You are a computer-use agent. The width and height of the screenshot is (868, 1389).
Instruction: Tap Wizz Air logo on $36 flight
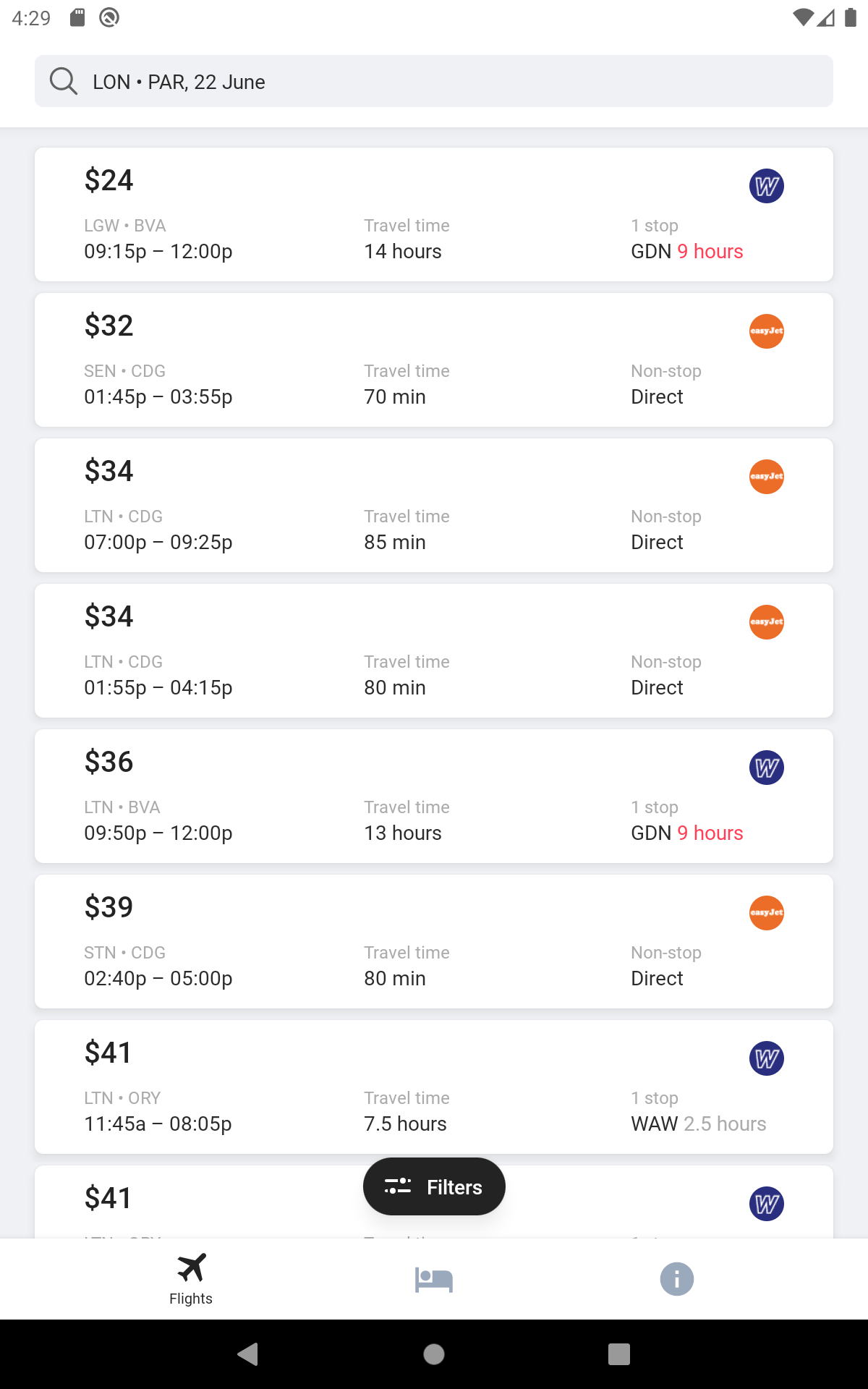tap(767, 768)
